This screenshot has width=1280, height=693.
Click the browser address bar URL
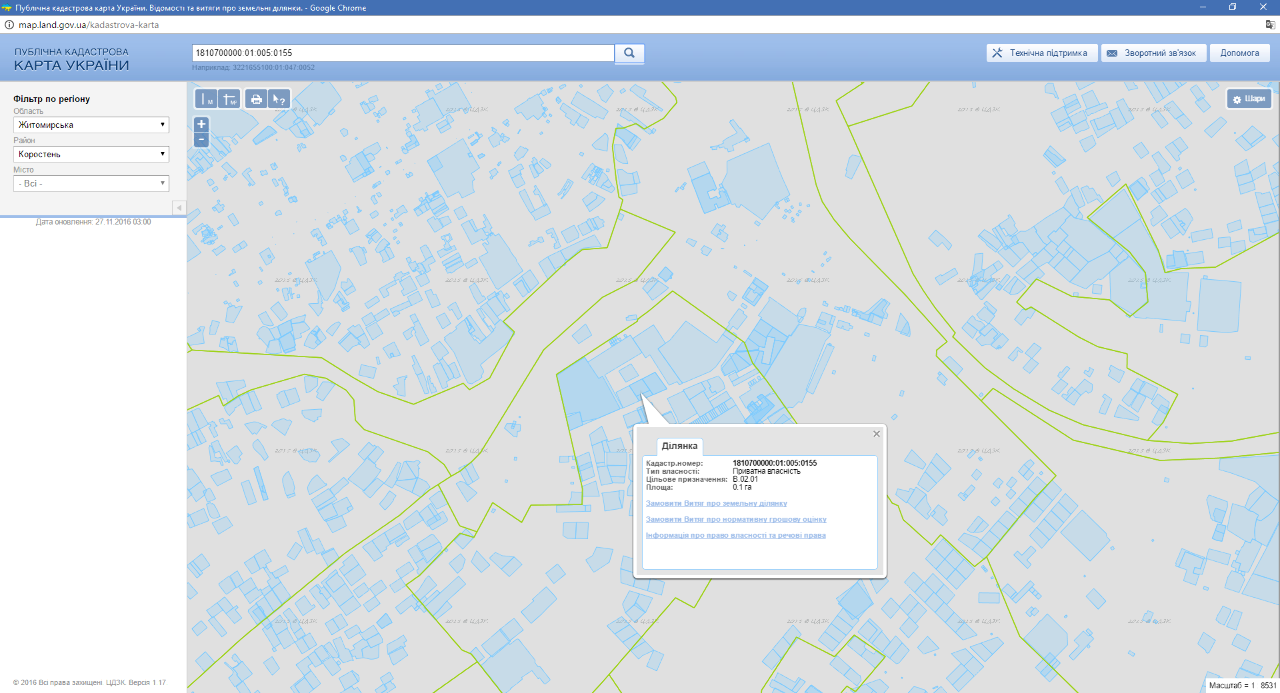point(89,24)
